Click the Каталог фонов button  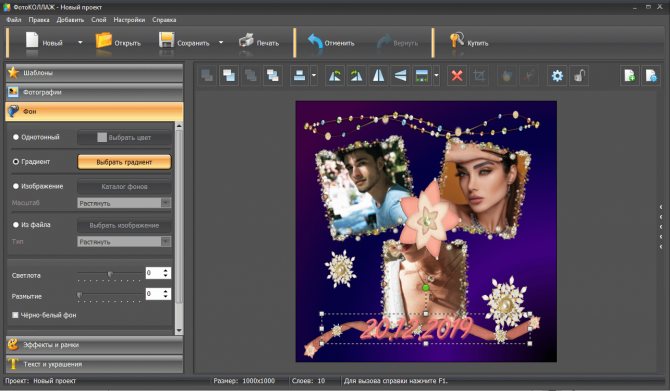[124, 187]
